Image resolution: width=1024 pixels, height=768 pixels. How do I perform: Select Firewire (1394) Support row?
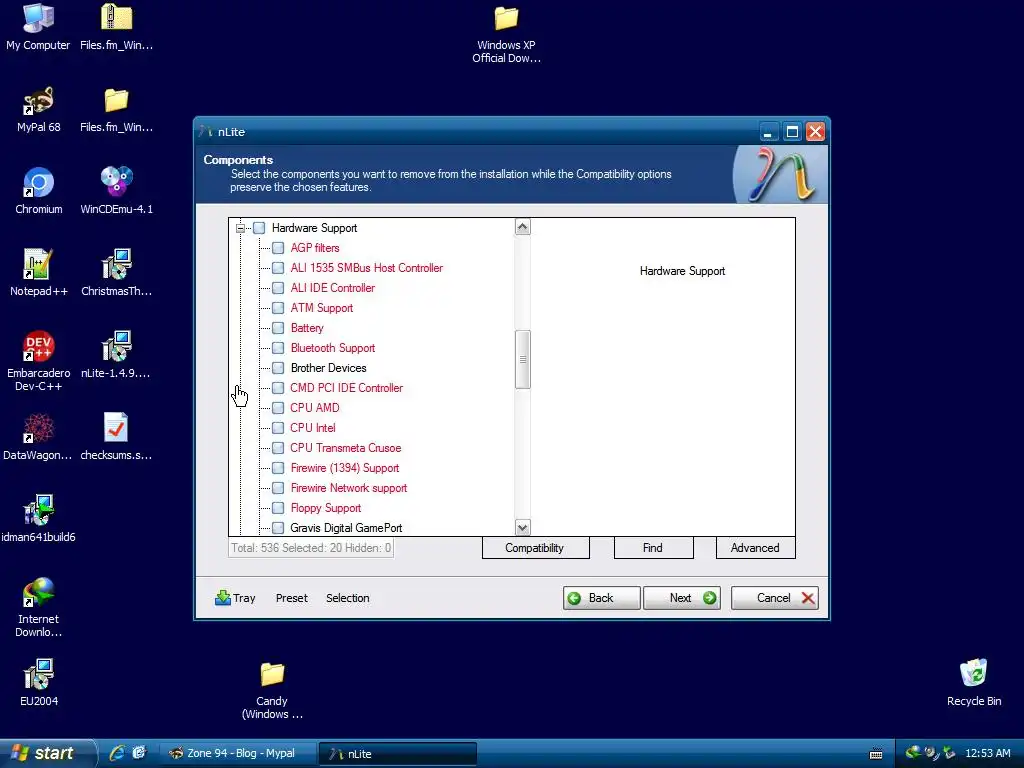click(x=345, y=468)
